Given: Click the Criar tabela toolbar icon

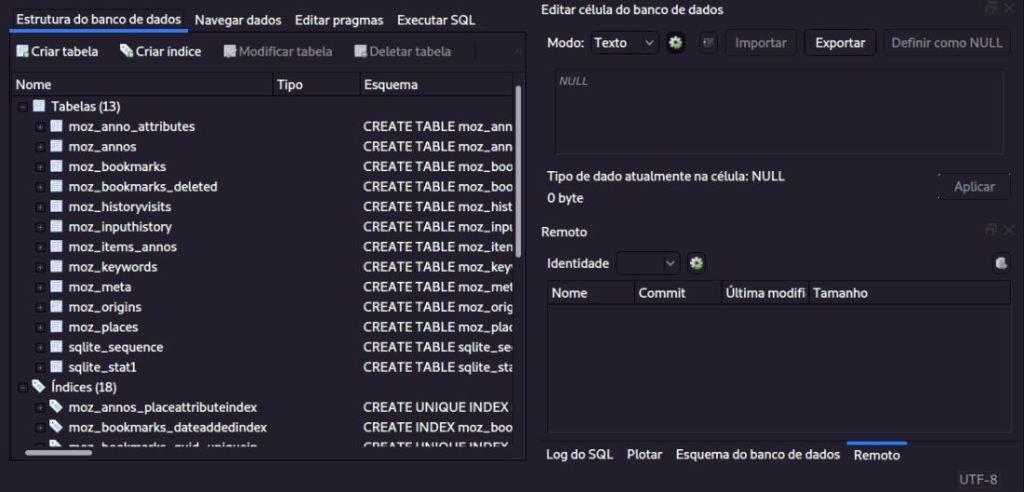Looking at the screenshot, I should pyautogui.click(x=22, y=51).
